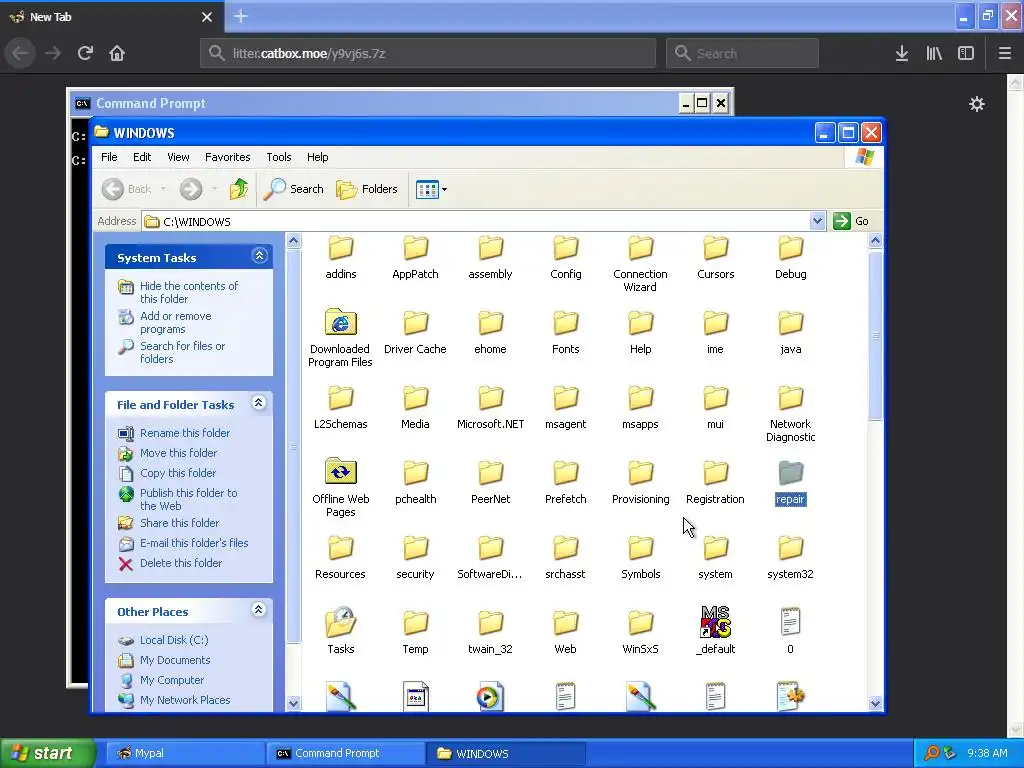Select the Microsoft.NET folder

click(490, 408)
